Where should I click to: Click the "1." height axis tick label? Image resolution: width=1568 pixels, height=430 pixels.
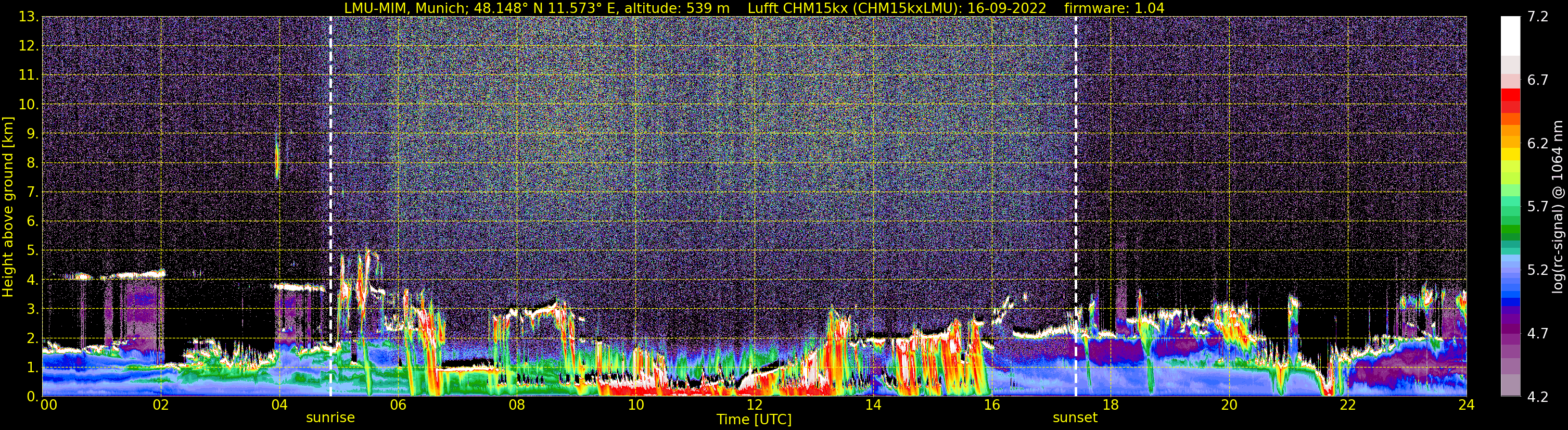32,367
